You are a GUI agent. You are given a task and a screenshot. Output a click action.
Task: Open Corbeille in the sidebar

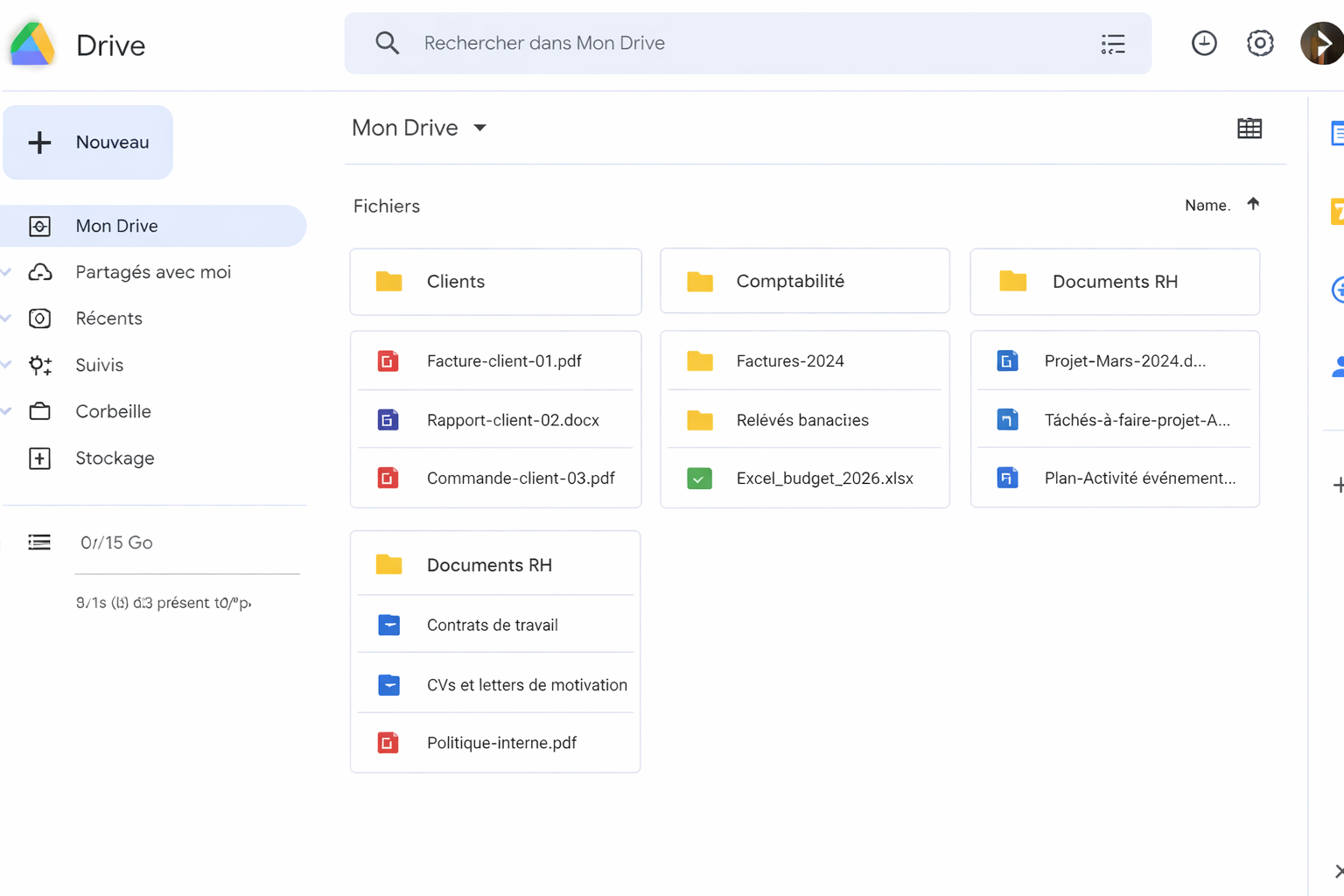tap(113, 411)
